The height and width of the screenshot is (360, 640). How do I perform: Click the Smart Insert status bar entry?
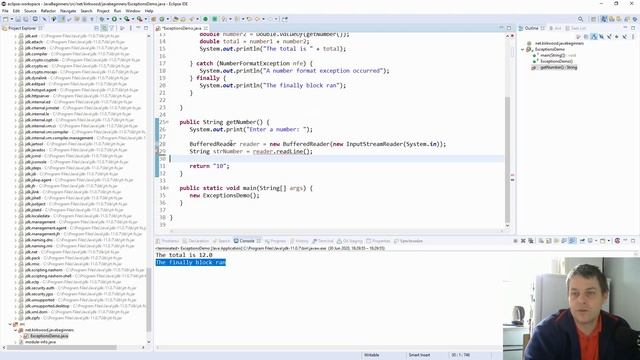point(419,355)
